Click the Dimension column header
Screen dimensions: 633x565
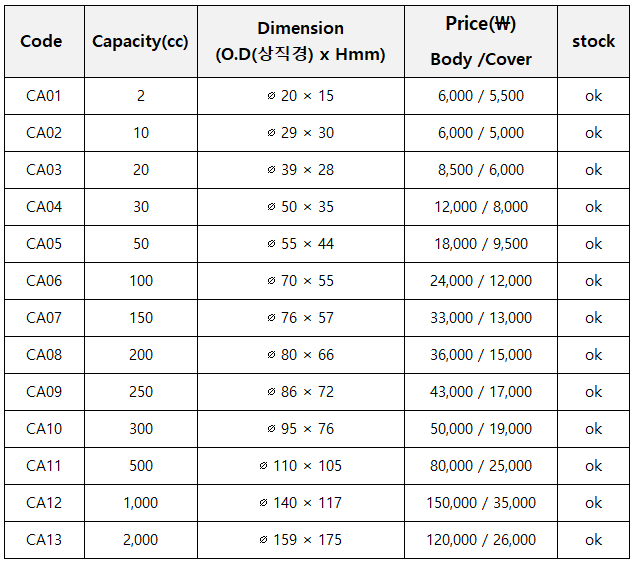tap(301, 41)
